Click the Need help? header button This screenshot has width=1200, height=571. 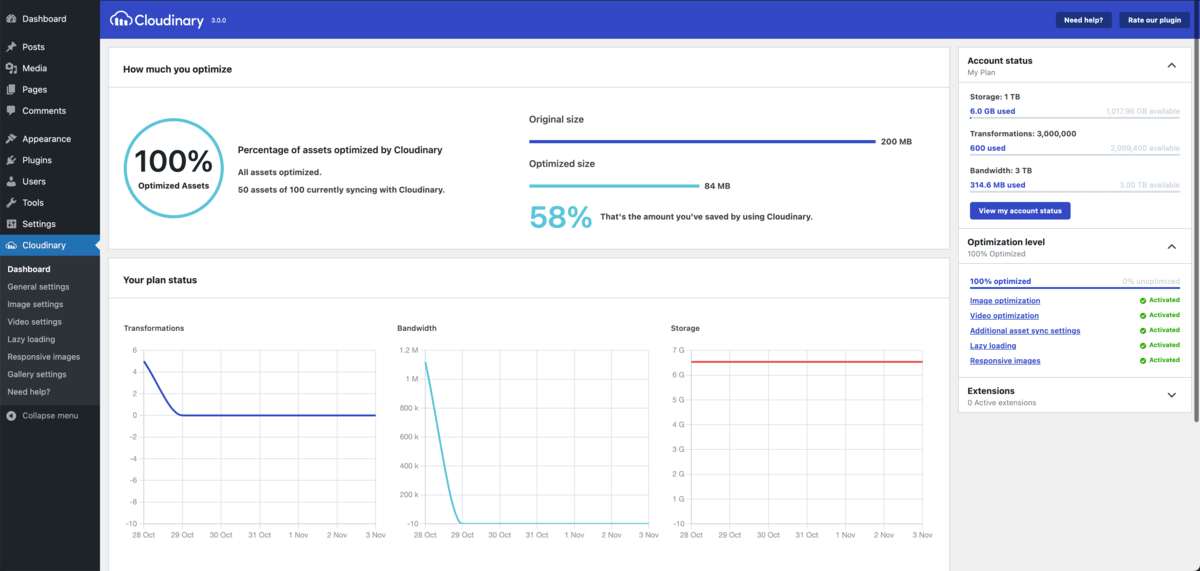(x=1083, y=20)
